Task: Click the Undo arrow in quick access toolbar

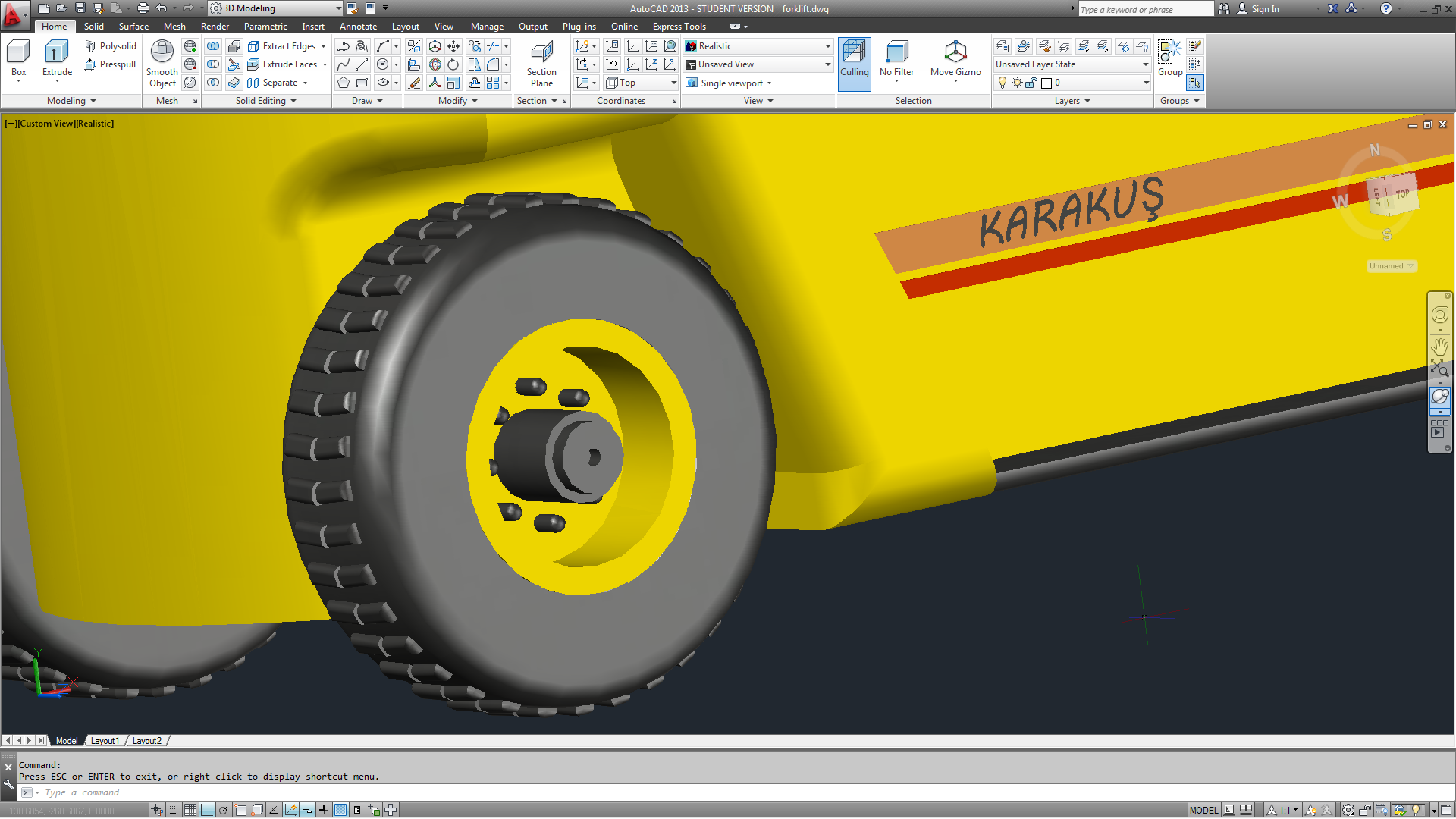Action: pyautogui.click(x=161, y=8)
